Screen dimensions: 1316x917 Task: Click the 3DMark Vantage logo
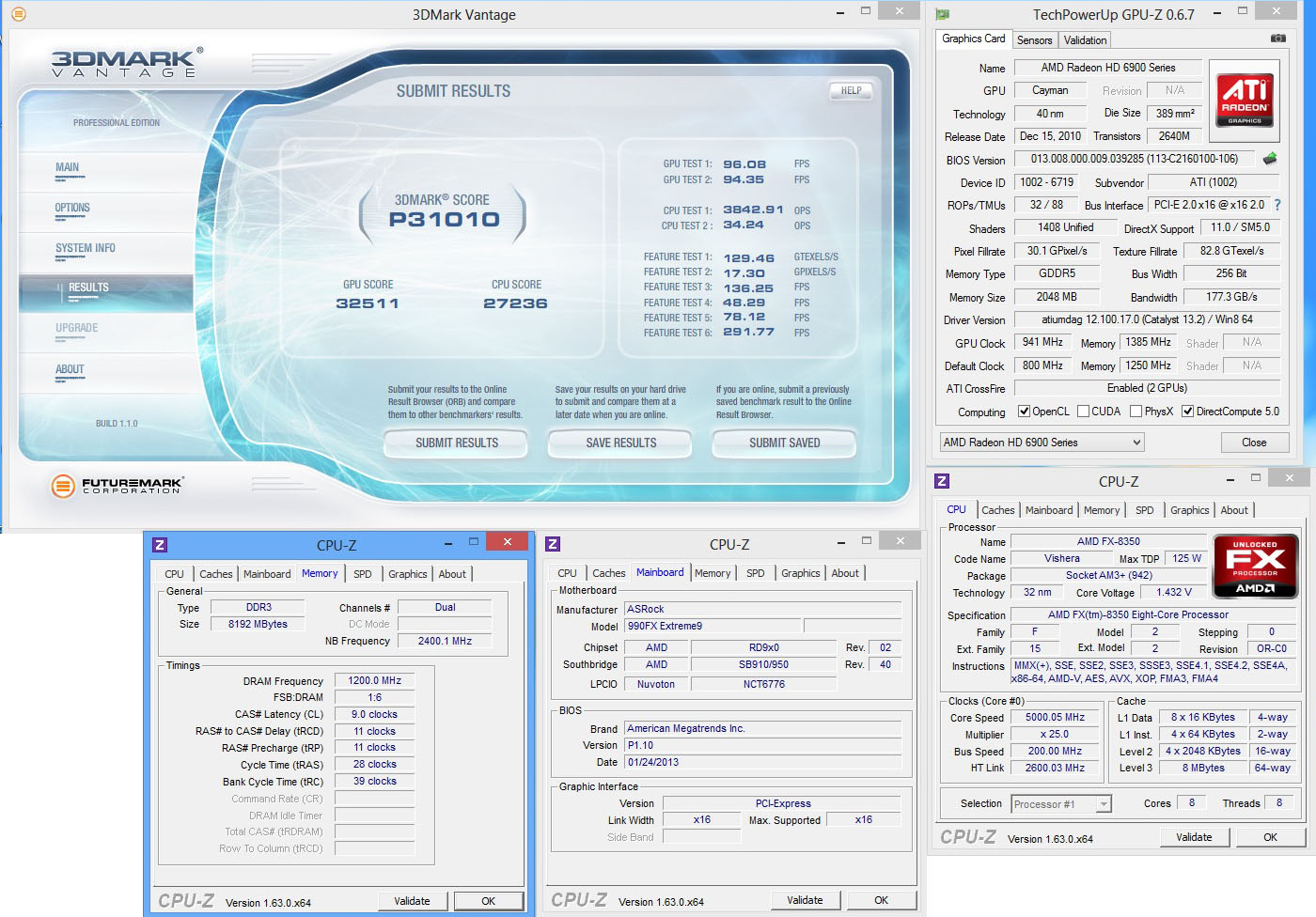126,62
